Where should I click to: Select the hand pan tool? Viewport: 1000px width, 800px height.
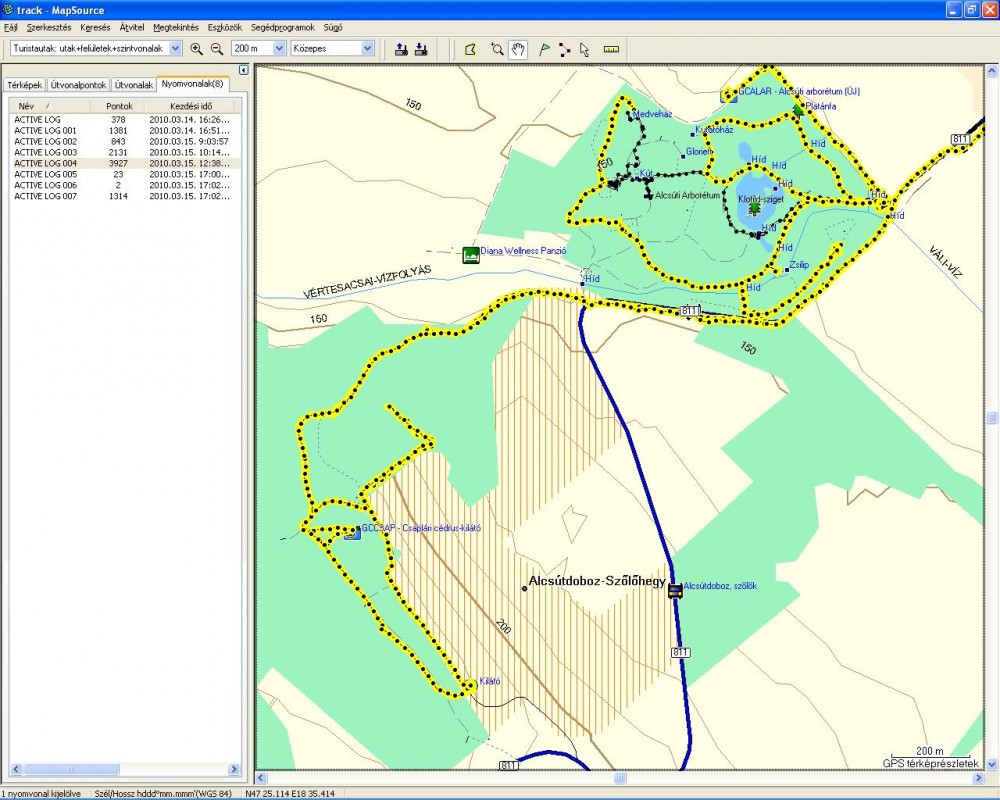point(518,48)
